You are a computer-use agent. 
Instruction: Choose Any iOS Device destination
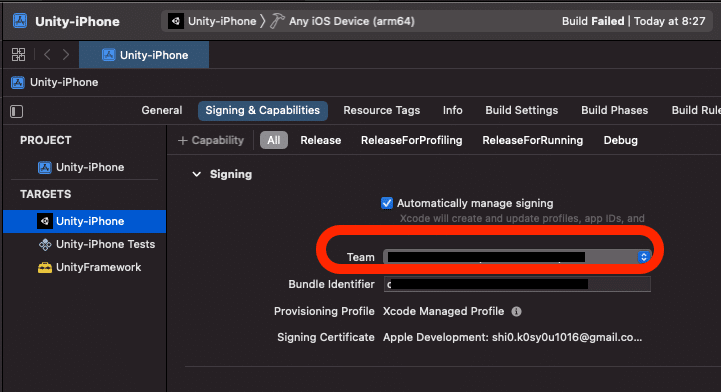tap(352, 21)
